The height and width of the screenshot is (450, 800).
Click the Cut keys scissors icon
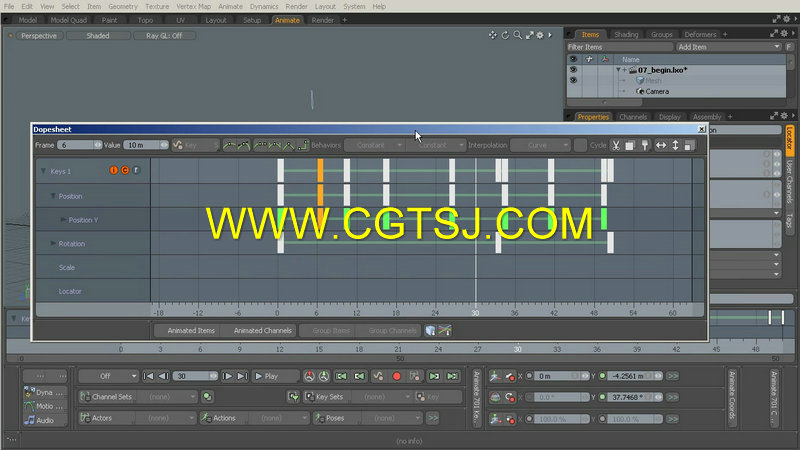pos(616,145)
